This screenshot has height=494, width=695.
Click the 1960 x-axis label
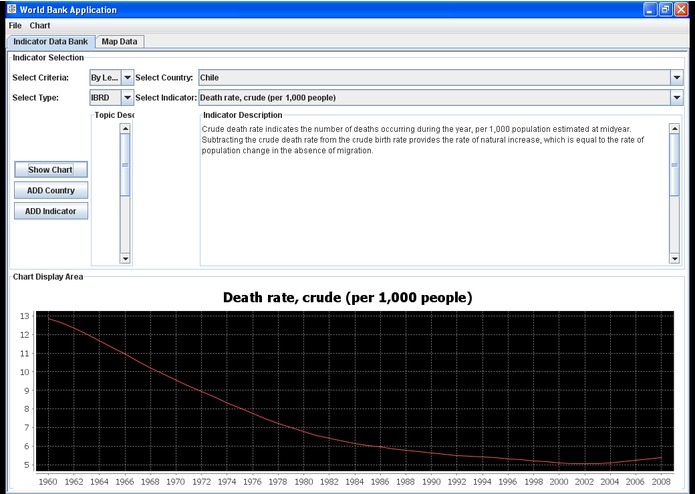pos(48,482)
